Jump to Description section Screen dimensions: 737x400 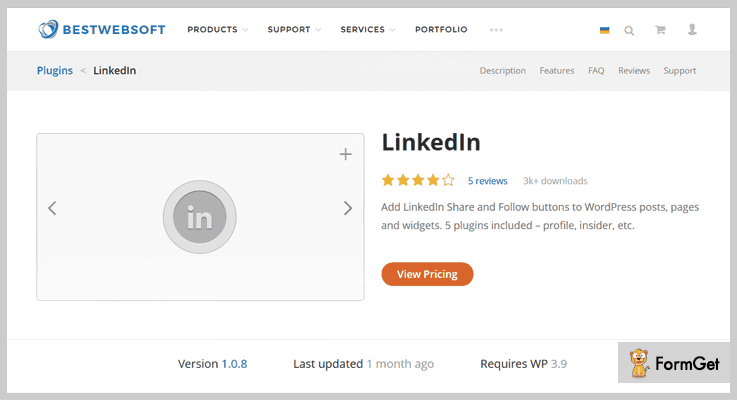(502, 71)
